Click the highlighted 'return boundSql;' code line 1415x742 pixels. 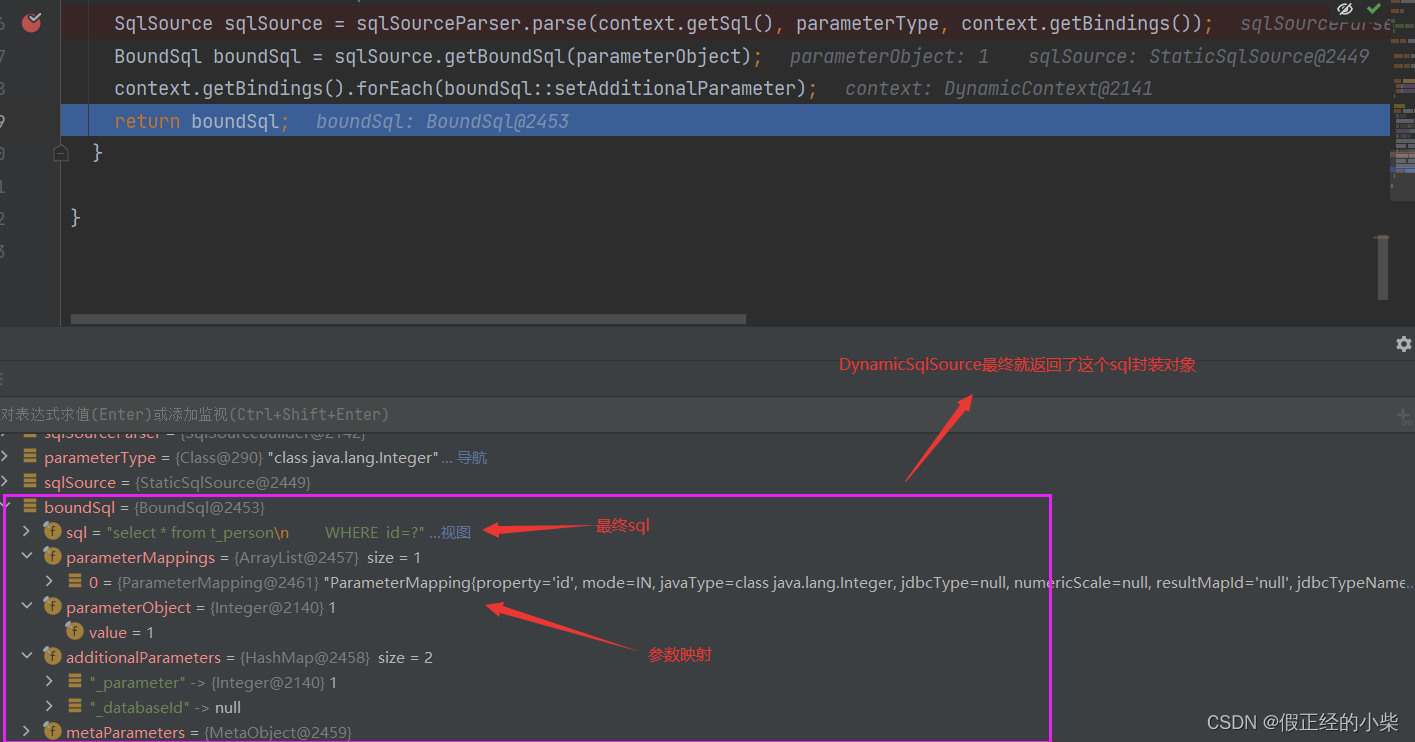click(725, 121)
